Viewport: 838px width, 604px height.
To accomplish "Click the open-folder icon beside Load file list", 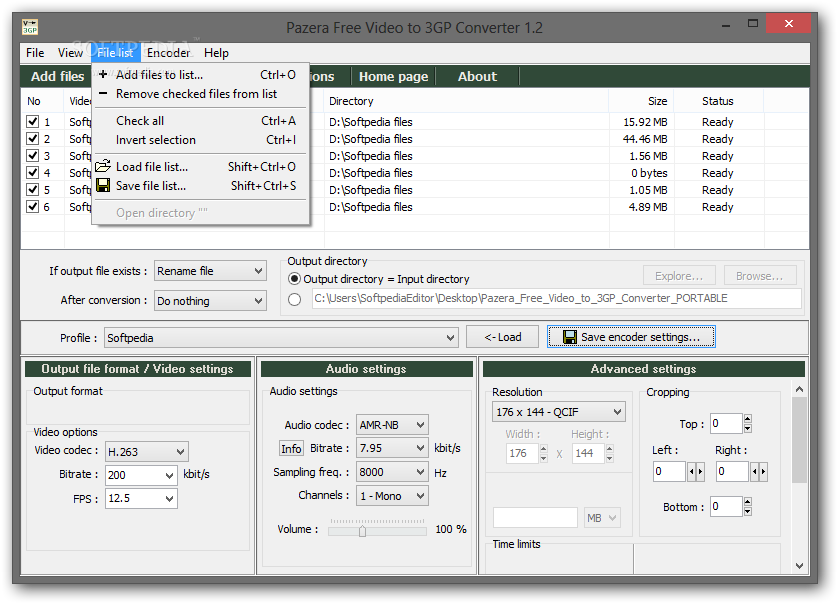I will tap(103, 166).
